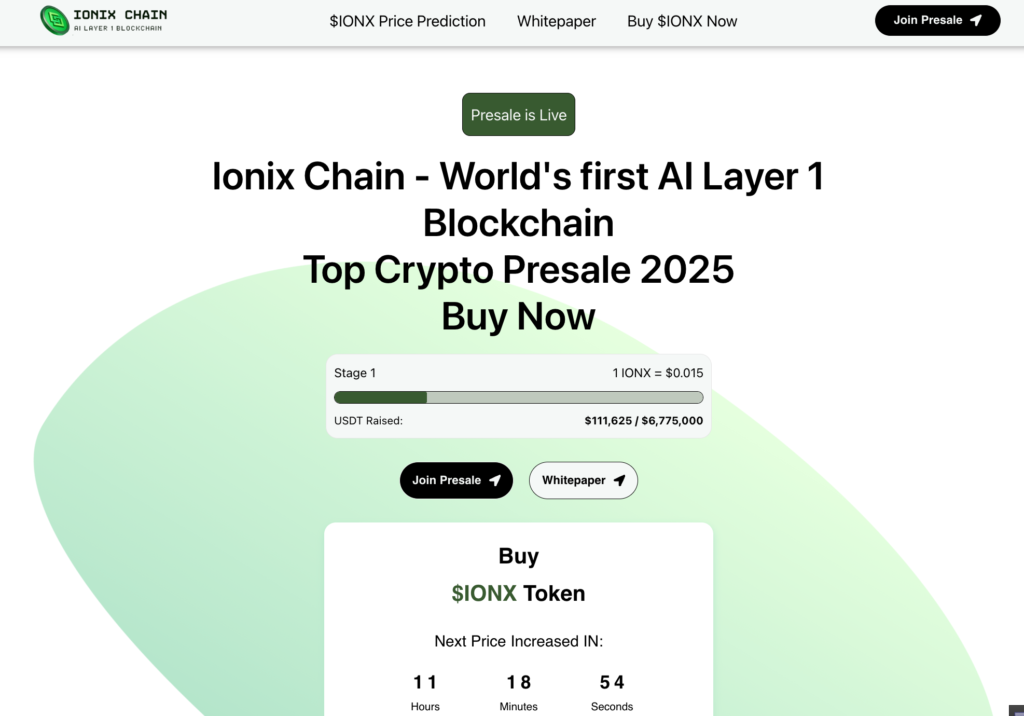The image size is (1024, 716).
Task: Click the arrow icon in header Join Presale
Action: pos(976,20)
